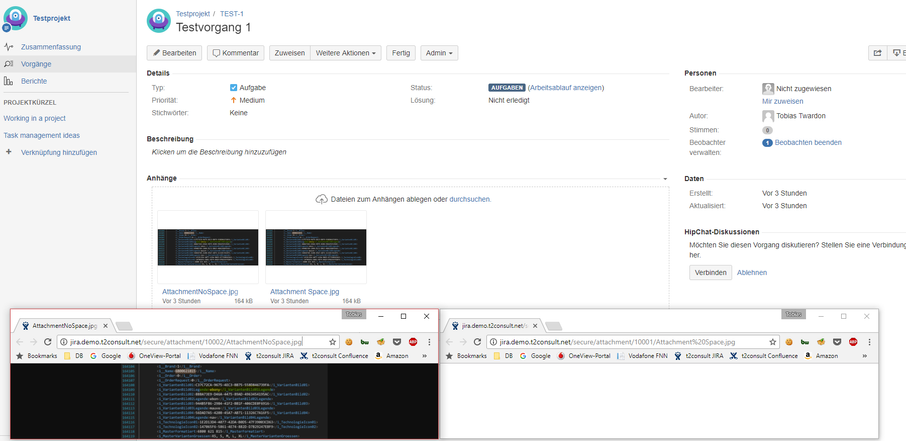Click the 'Arbeitsablauf anzeigen' link
Screen dimensions: 906x441
tap(566, 88)
